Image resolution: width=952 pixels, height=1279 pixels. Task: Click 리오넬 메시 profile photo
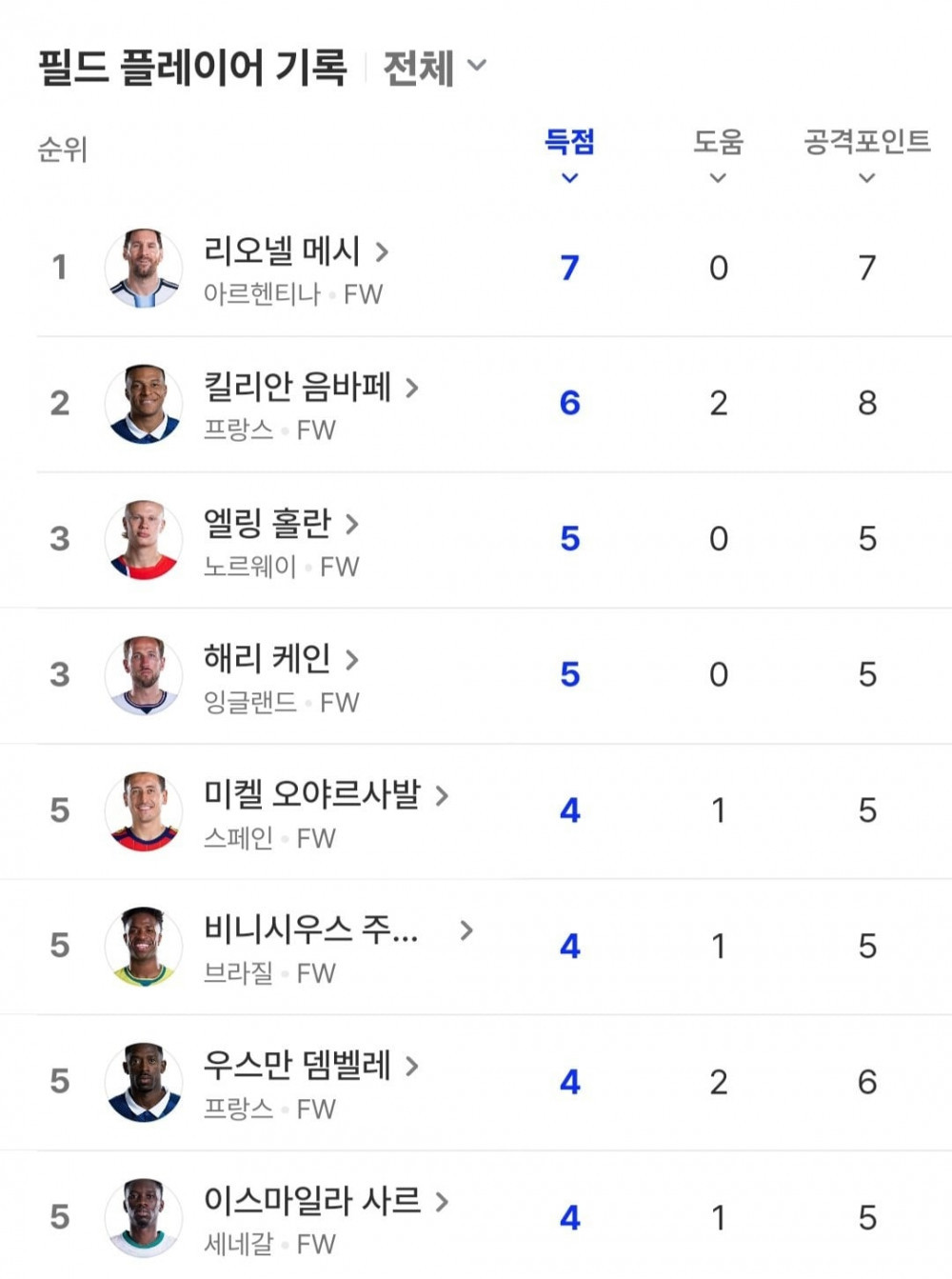click(143, 268)
